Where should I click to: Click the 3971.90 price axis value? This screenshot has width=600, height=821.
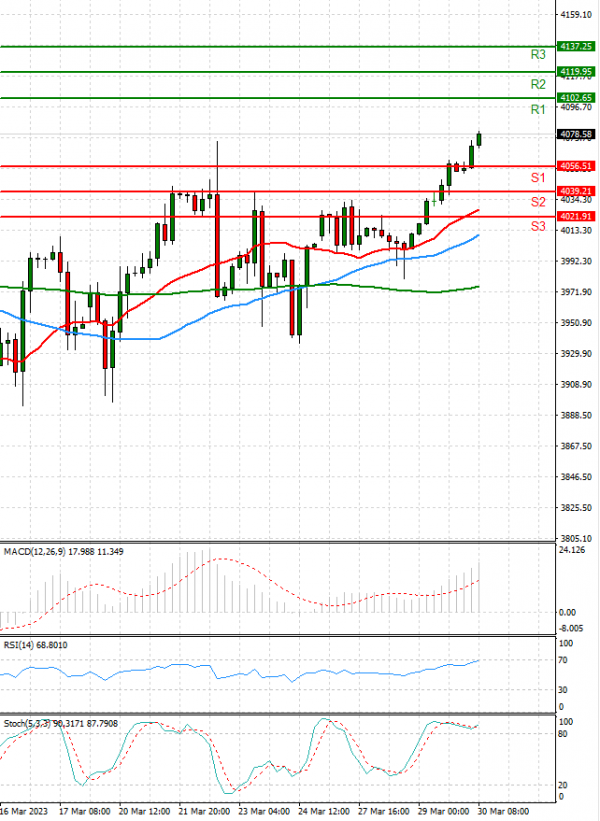pos(576,292)
